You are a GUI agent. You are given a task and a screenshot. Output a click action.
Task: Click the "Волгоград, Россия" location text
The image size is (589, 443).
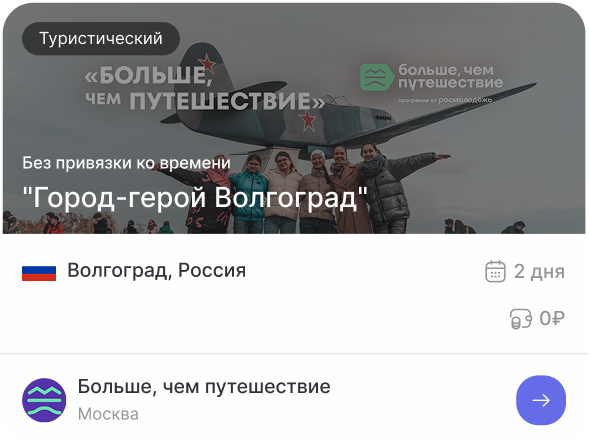tap(157, 271)
